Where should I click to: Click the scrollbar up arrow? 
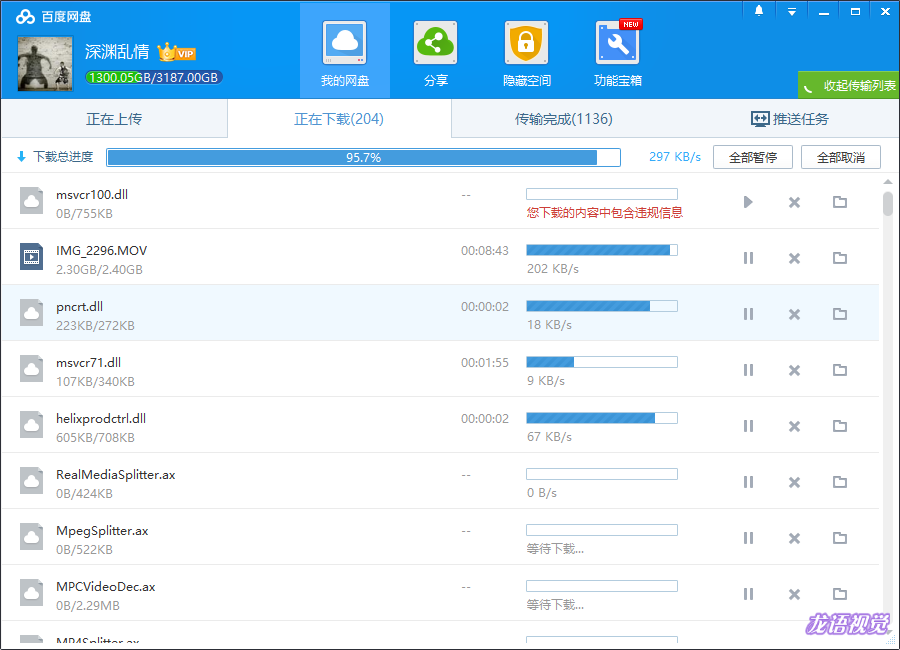(x=887, y=181)
